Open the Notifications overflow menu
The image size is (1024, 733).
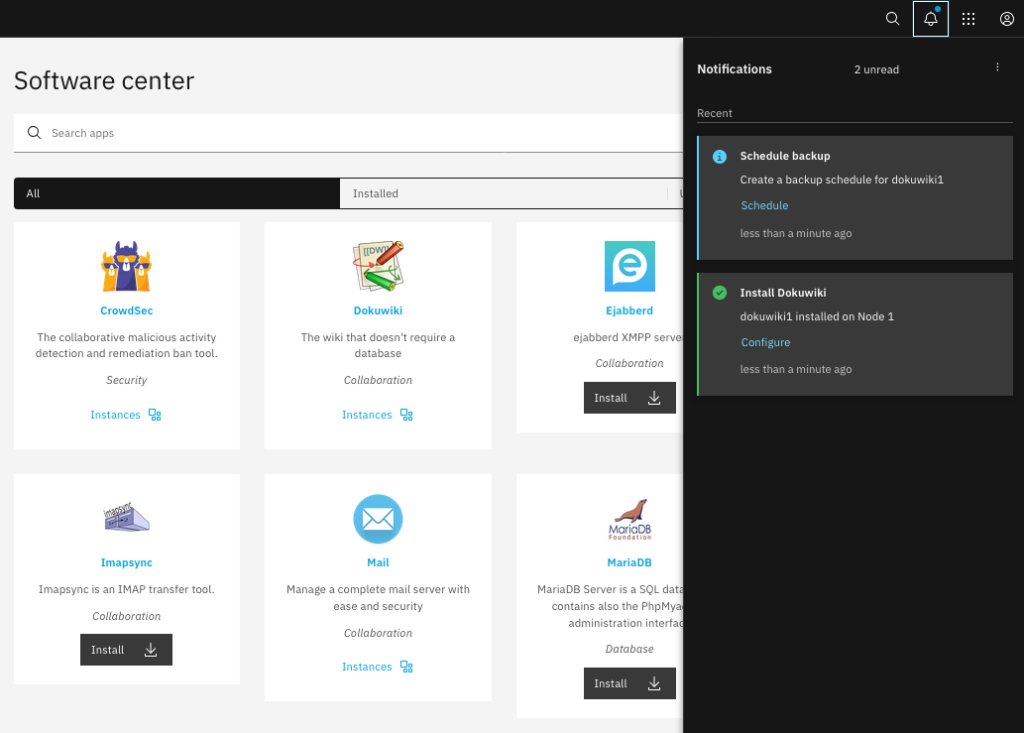(x=997, y=67)
